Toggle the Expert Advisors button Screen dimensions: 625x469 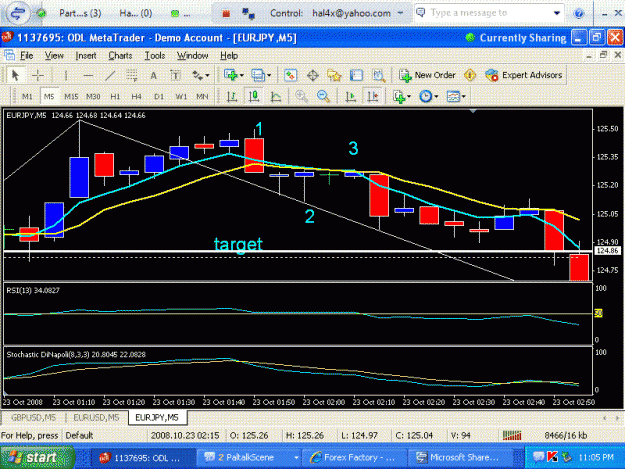coord(523,75)
